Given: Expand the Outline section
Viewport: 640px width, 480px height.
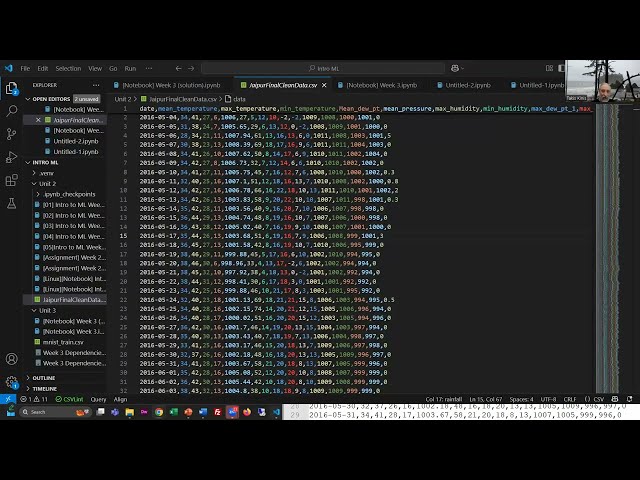Looking at the screenshot, I should coord(28,378).
